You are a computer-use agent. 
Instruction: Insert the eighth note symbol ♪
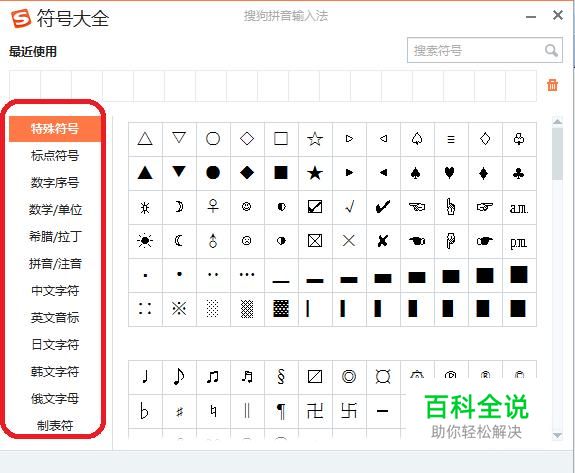[179, 377]
